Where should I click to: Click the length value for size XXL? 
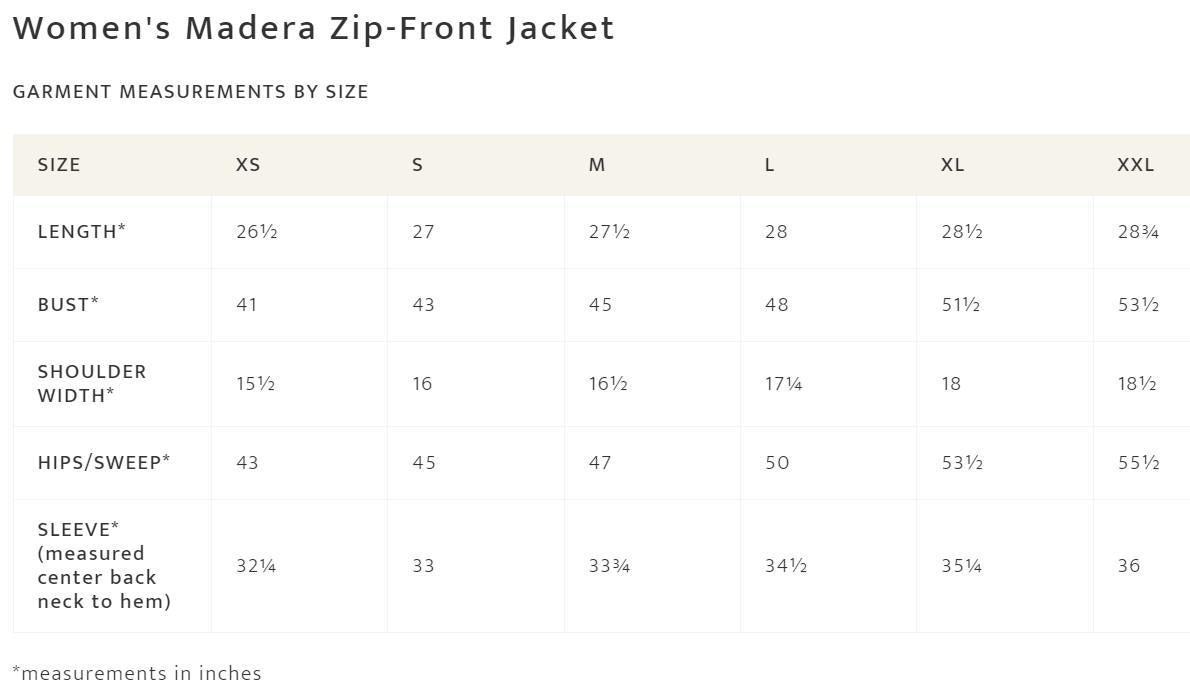coord(1138,232)
